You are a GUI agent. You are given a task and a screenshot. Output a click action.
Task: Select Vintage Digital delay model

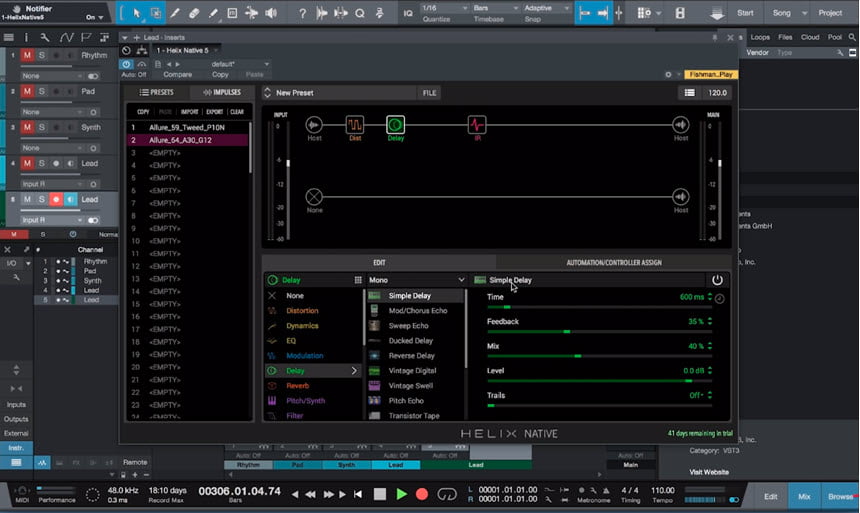(x=412, y=371)
